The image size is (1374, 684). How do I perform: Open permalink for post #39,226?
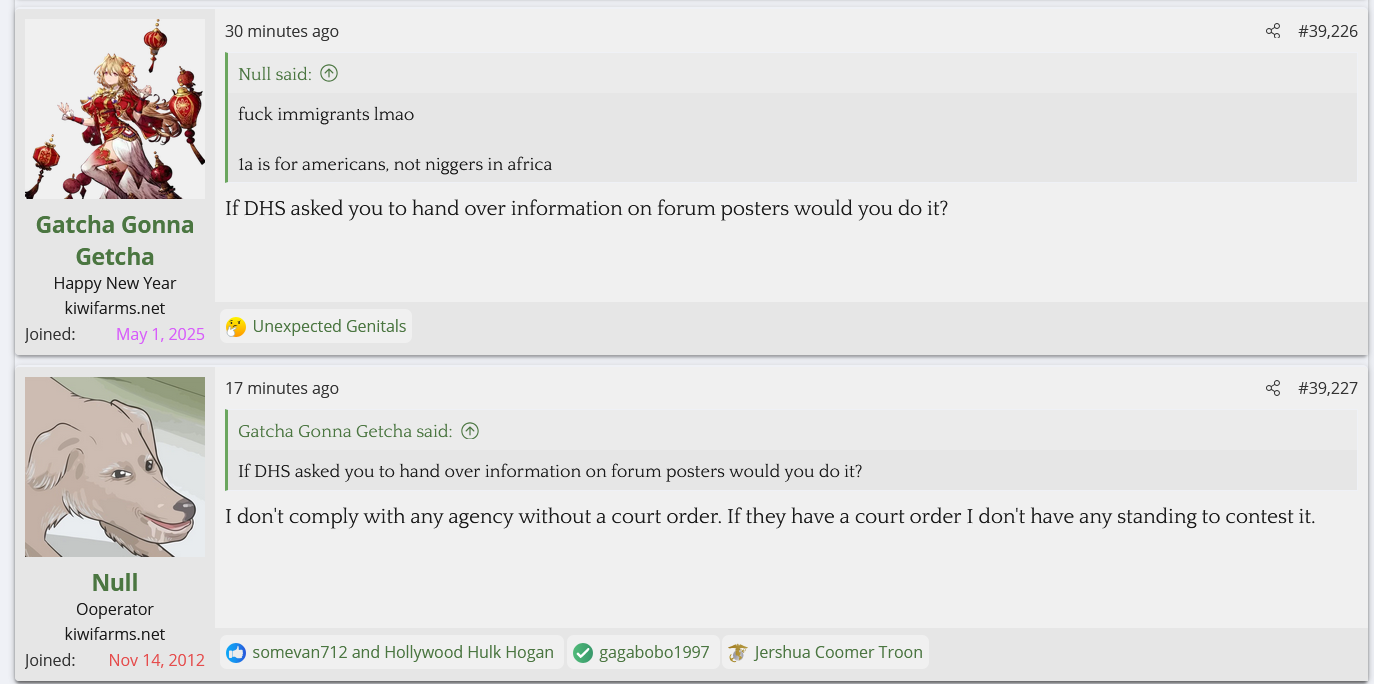pos(1327,31)
